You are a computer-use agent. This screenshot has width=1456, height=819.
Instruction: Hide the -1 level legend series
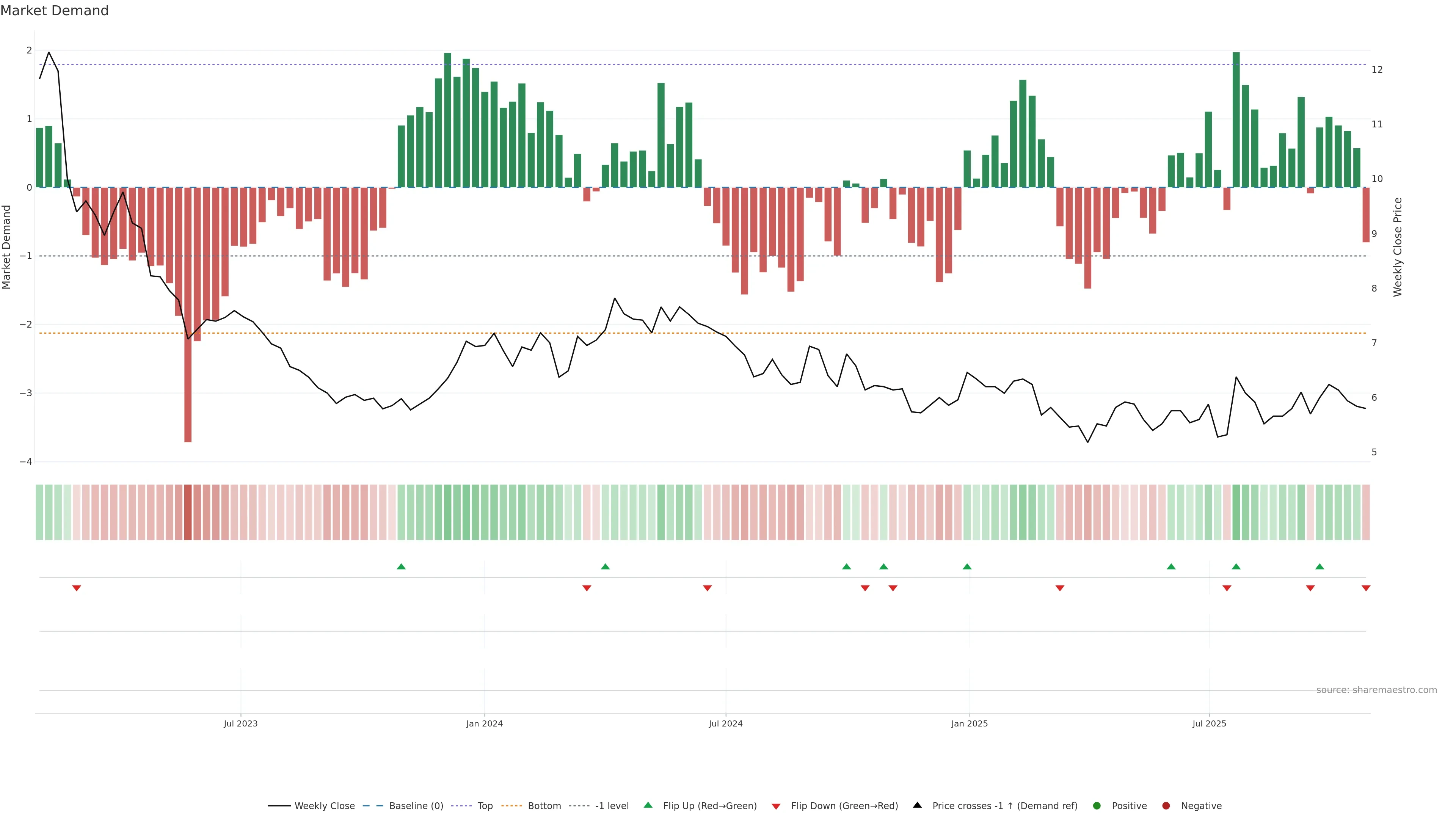pos(612,805)
